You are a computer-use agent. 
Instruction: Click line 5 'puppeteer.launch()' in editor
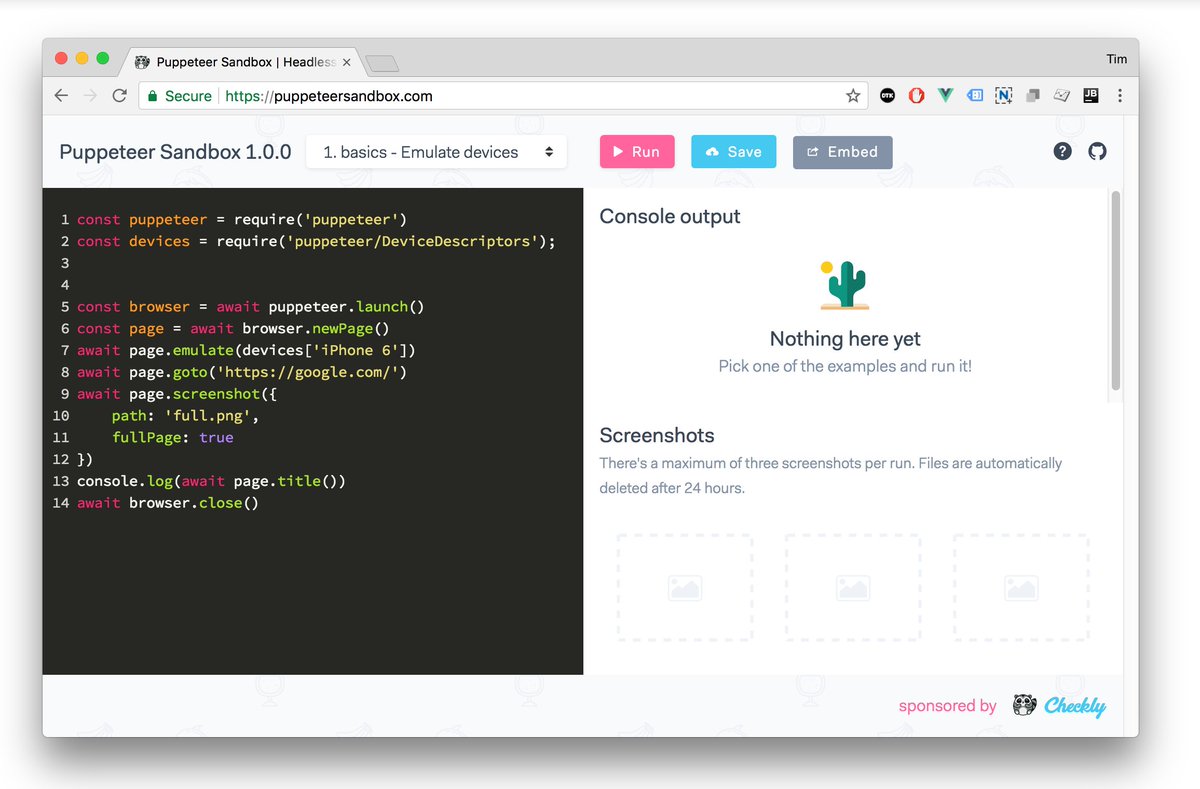tap(251, 307)
